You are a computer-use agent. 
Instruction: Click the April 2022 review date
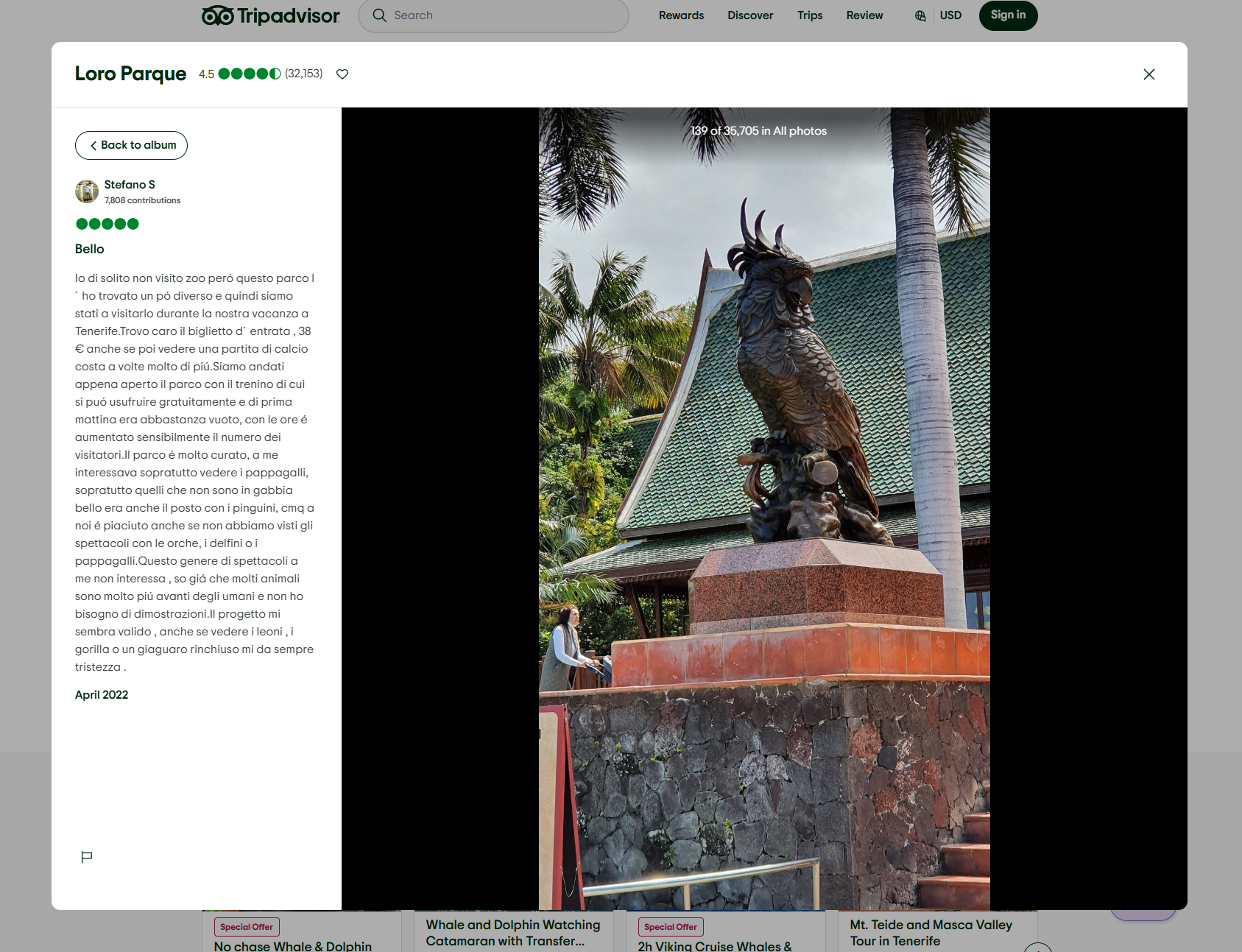(102, 695)
